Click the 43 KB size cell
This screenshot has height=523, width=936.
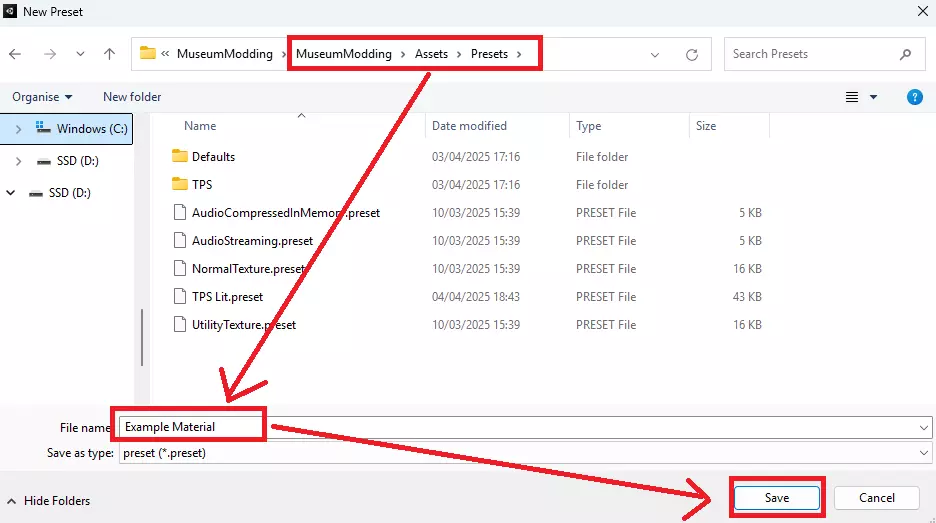pos(747,297)
